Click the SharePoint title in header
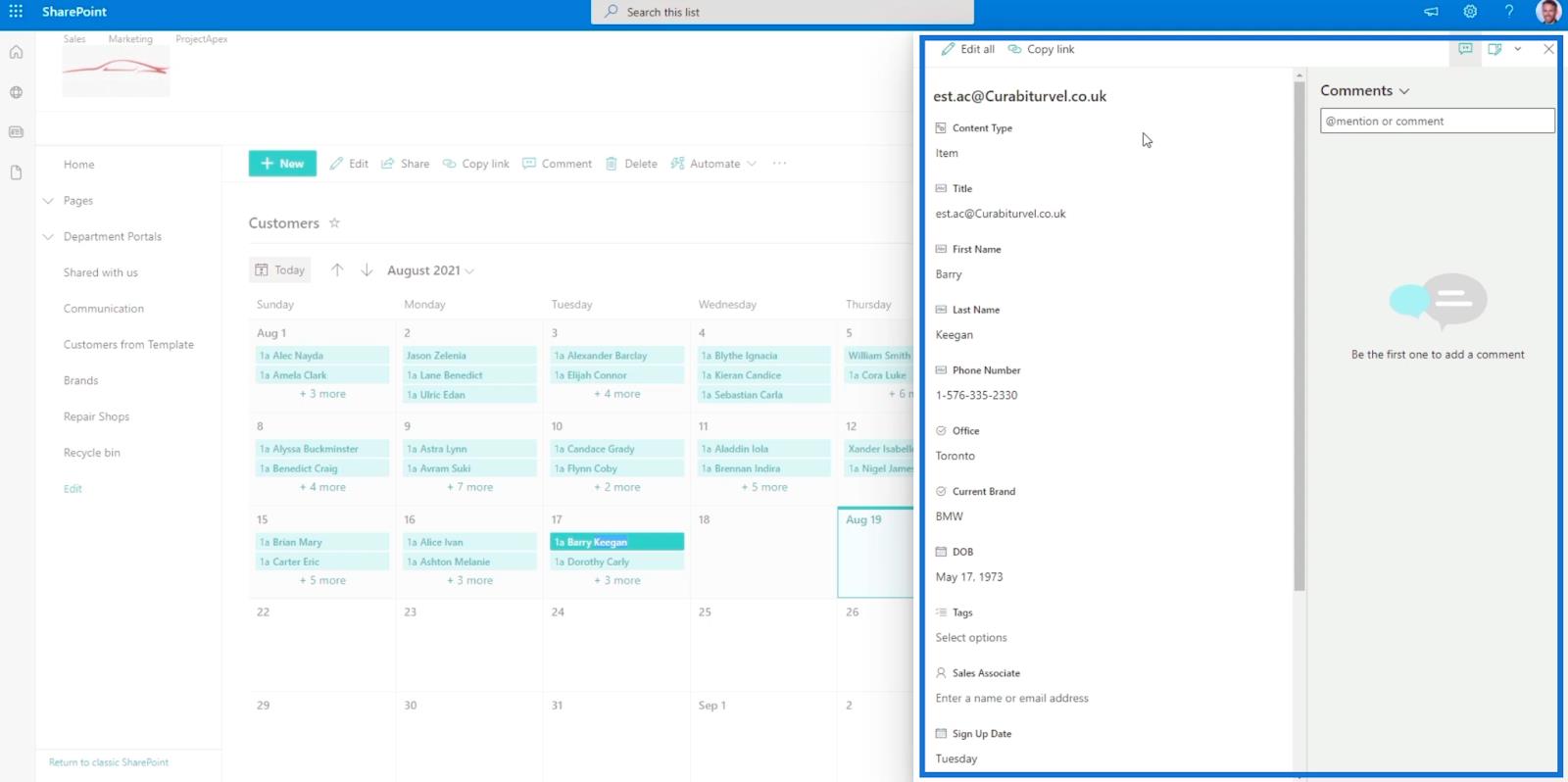The image size is (1568, 782). (74, 12)
